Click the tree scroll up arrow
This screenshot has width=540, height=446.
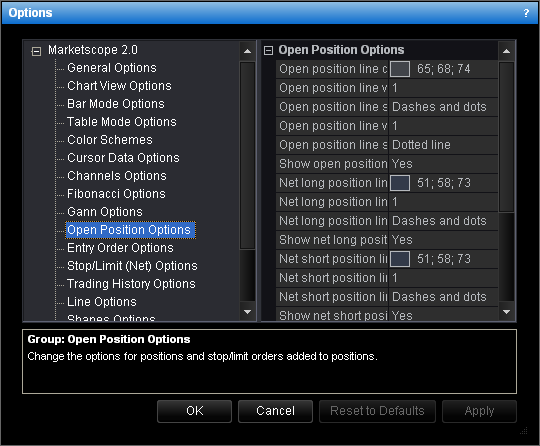(247, 51)
